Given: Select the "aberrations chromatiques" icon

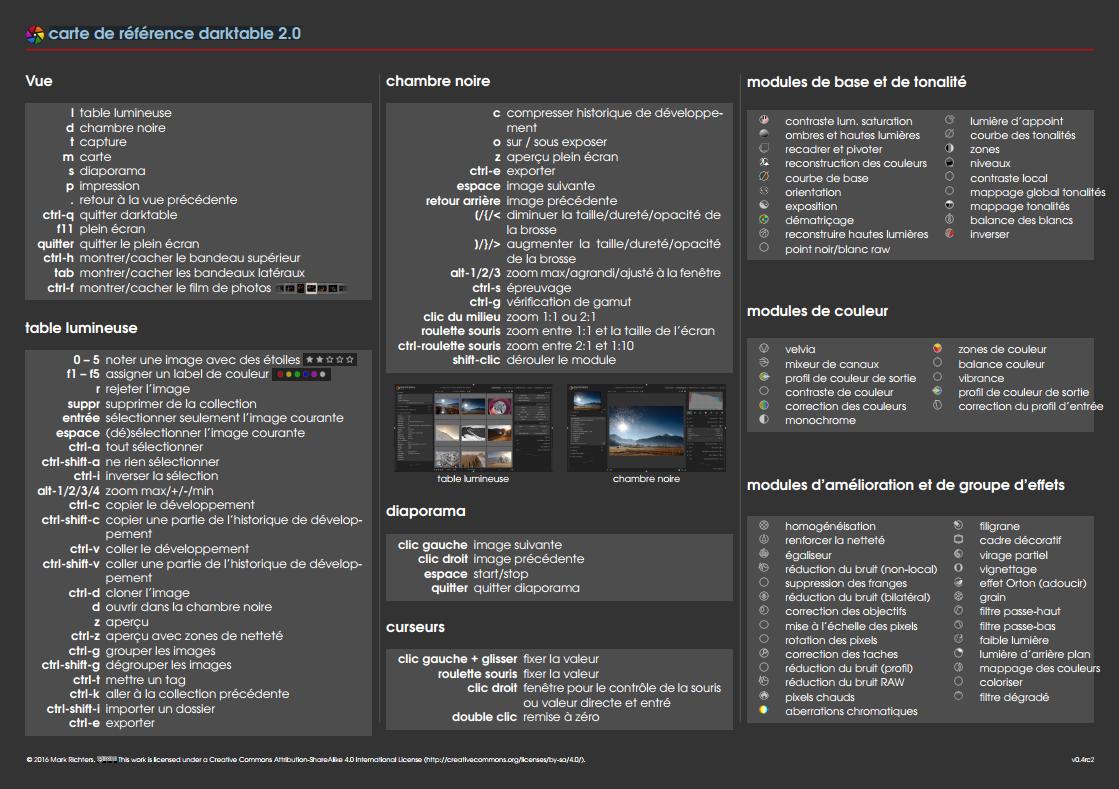Looking at the screenshot, I should 764,711.
